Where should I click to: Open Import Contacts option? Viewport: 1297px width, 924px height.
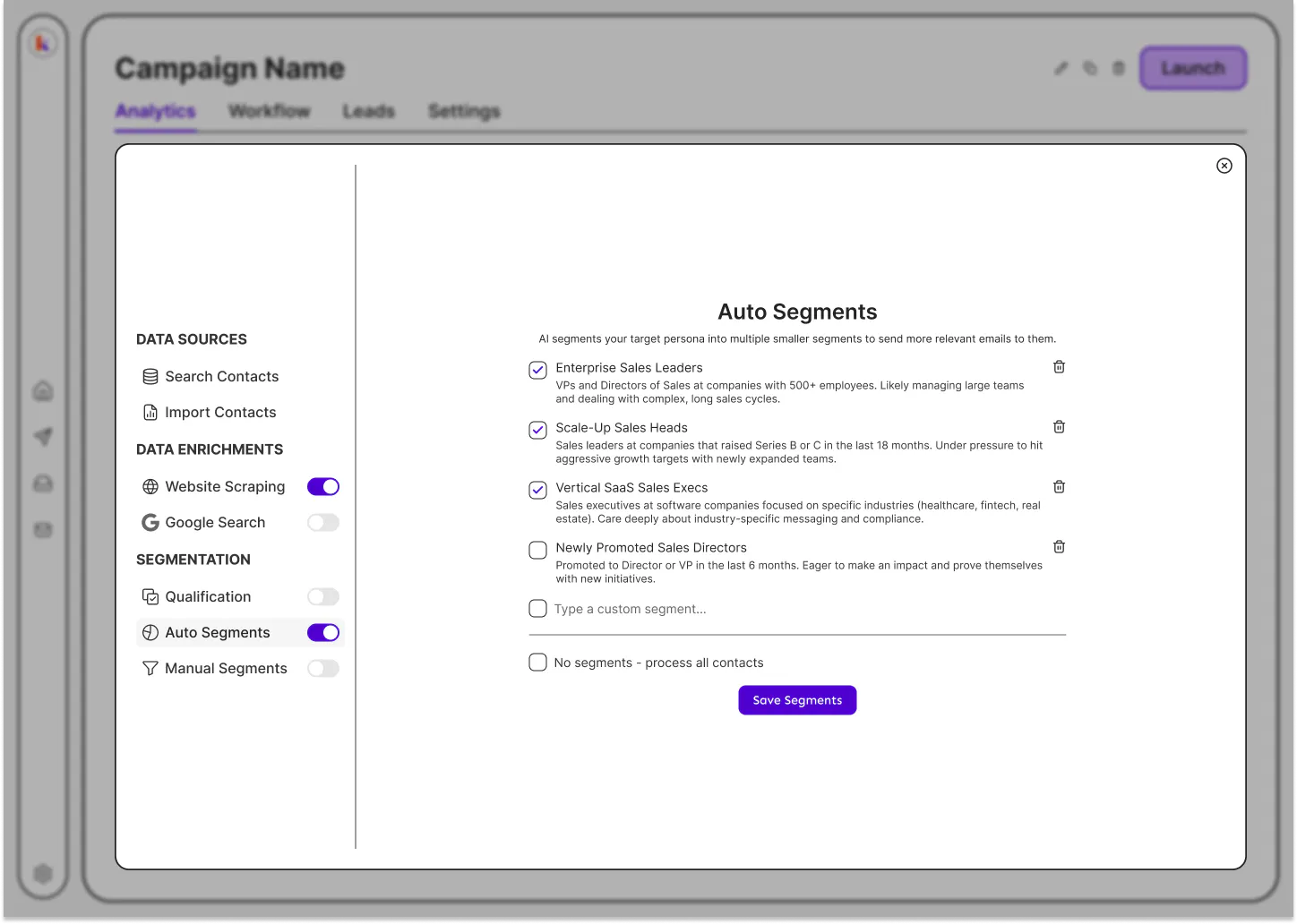(x=210, y=413)
